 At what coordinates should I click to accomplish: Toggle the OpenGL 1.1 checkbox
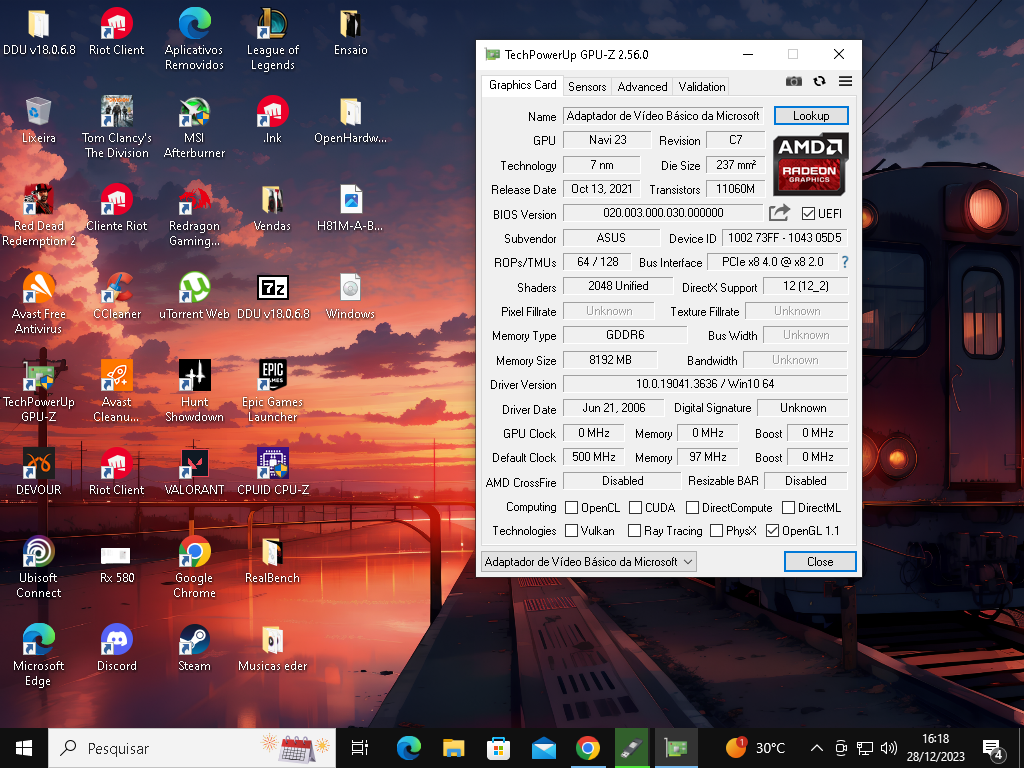[x=773, y=530]
